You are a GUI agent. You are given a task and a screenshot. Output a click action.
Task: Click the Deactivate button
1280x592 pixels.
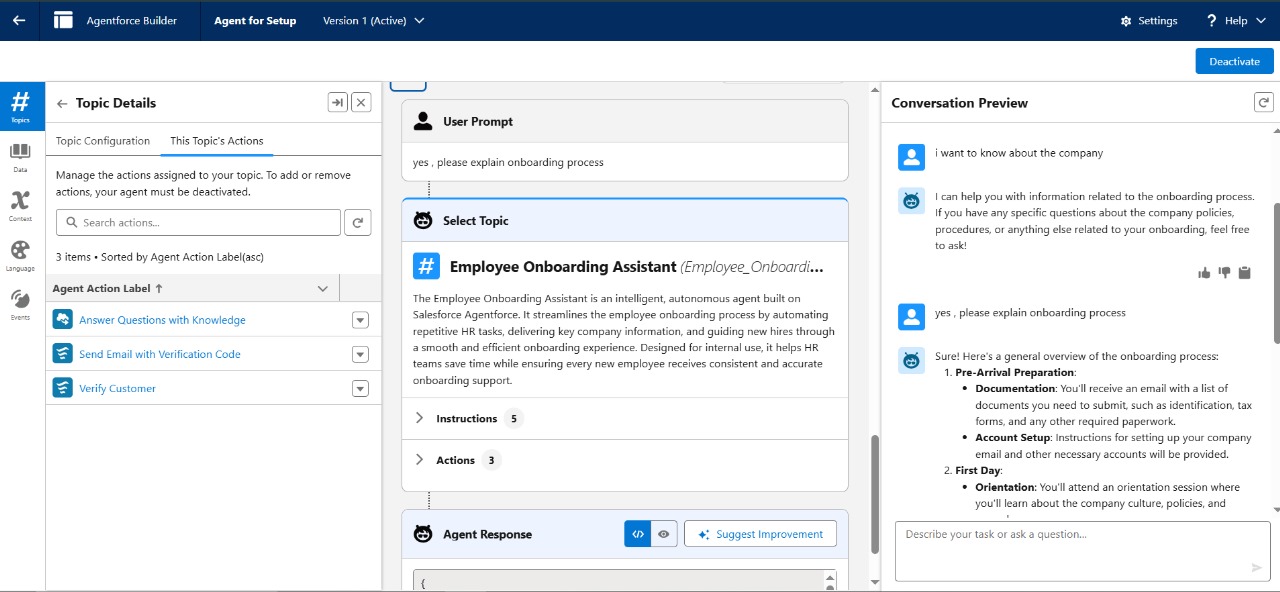[x=1234, y=61]
